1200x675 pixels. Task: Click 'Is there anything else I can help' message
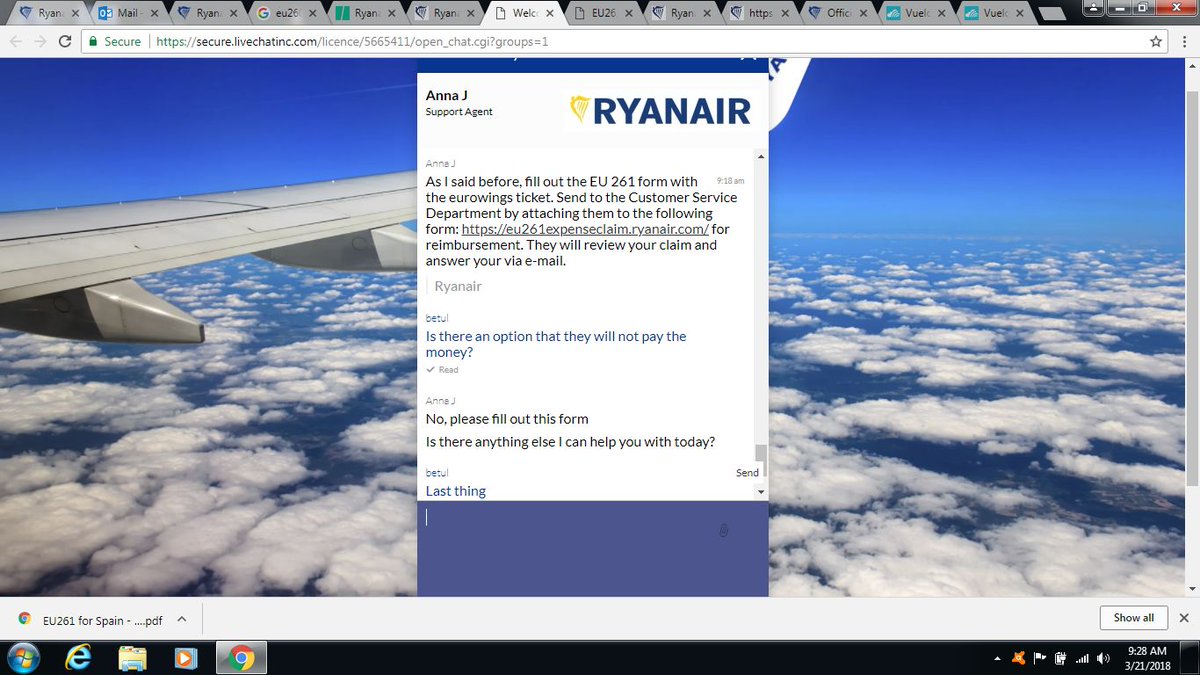[570, 442]
